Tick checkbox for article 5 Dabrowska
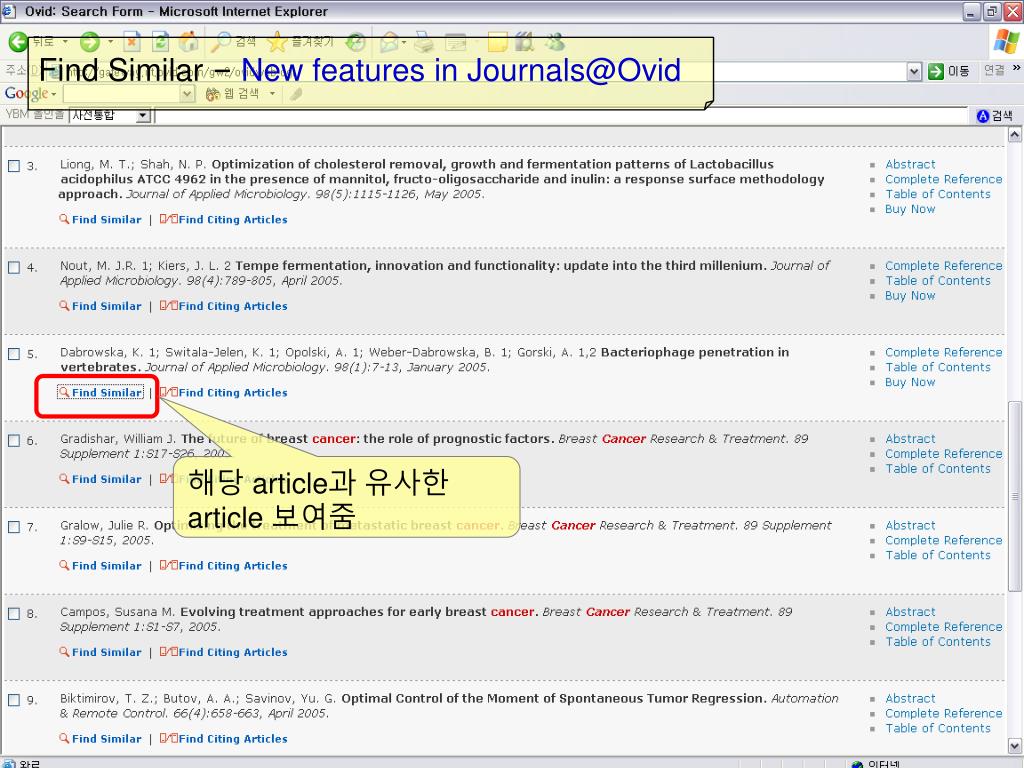 click(x=14, y=354)
